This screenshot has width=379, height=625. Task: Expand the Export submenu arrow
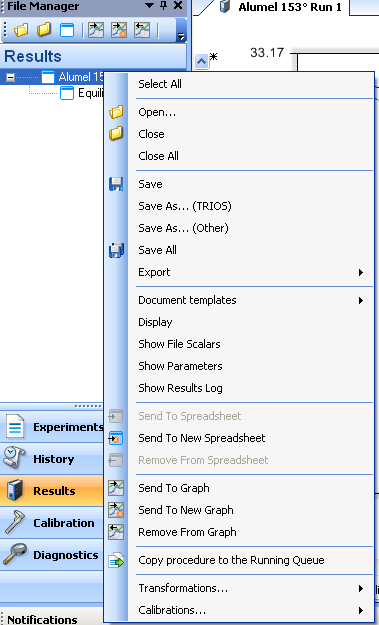361,273
